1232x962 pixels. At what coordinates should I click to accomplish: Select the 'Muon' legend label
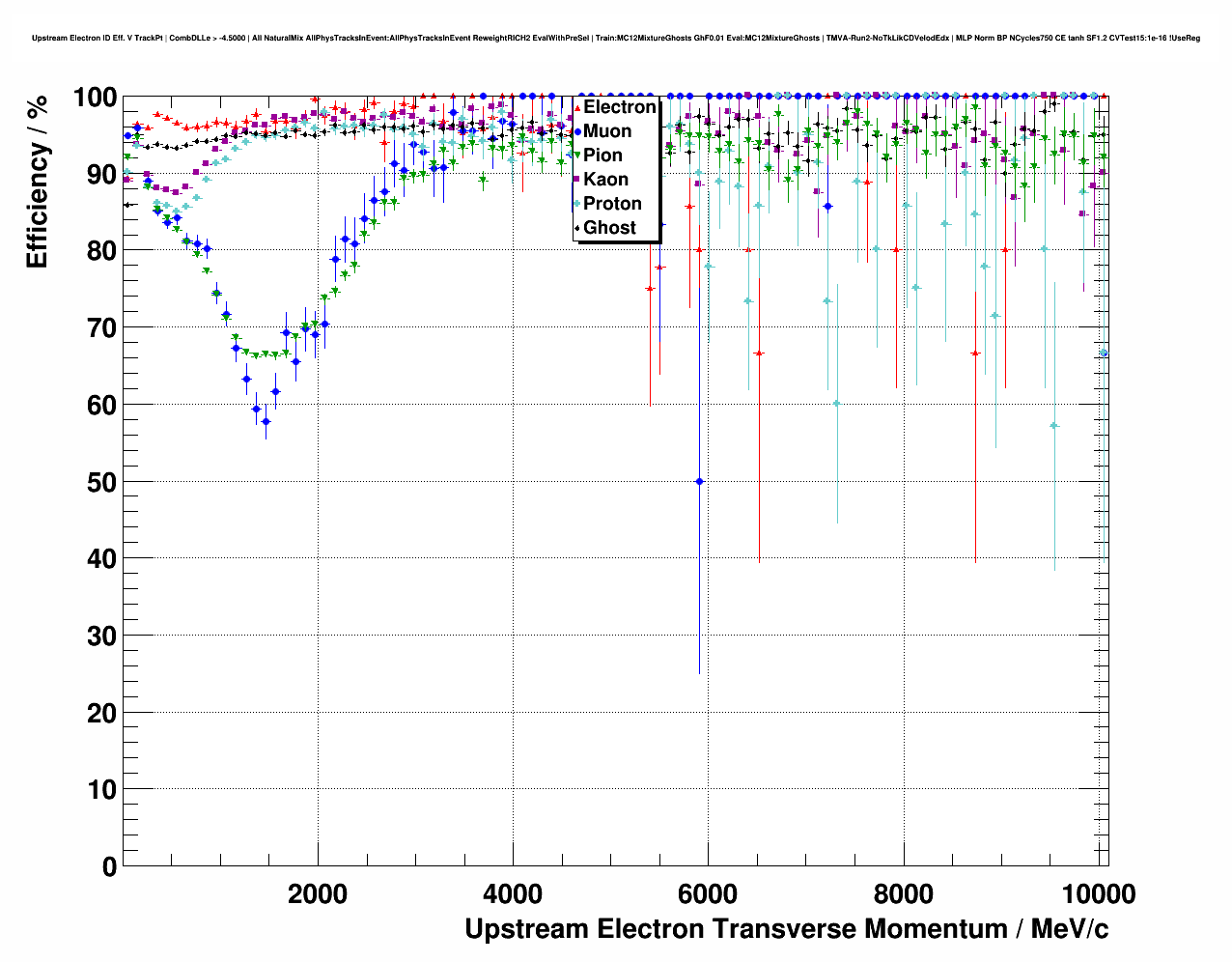point(607,131)
